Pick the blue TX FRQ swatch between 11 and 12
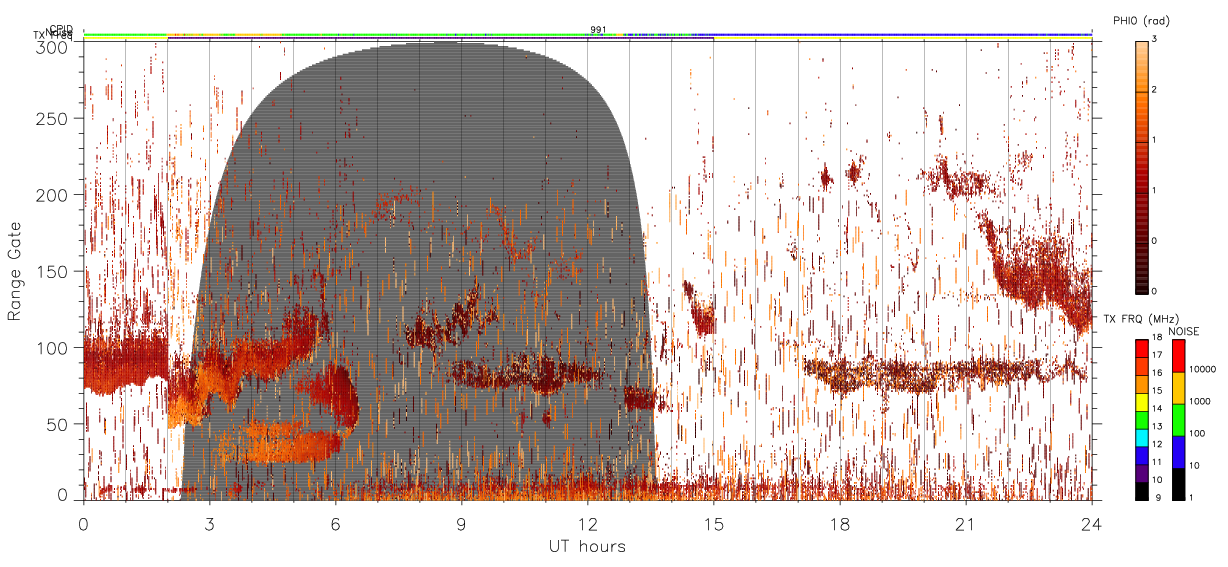Viewport: 1228px width, 567px height. 1140,454
